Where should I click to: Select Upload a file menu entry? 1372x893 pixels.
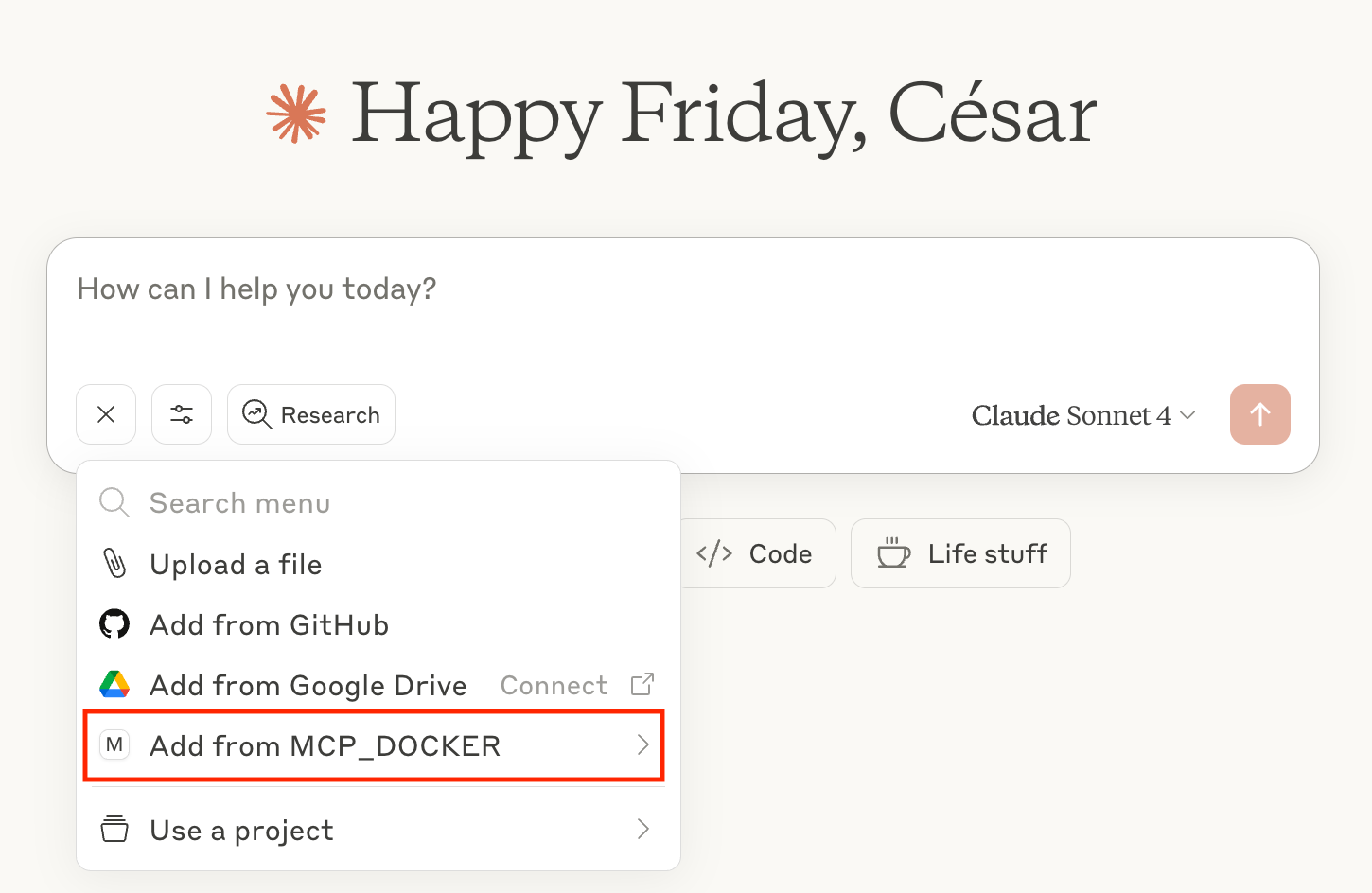pos(237,565)
